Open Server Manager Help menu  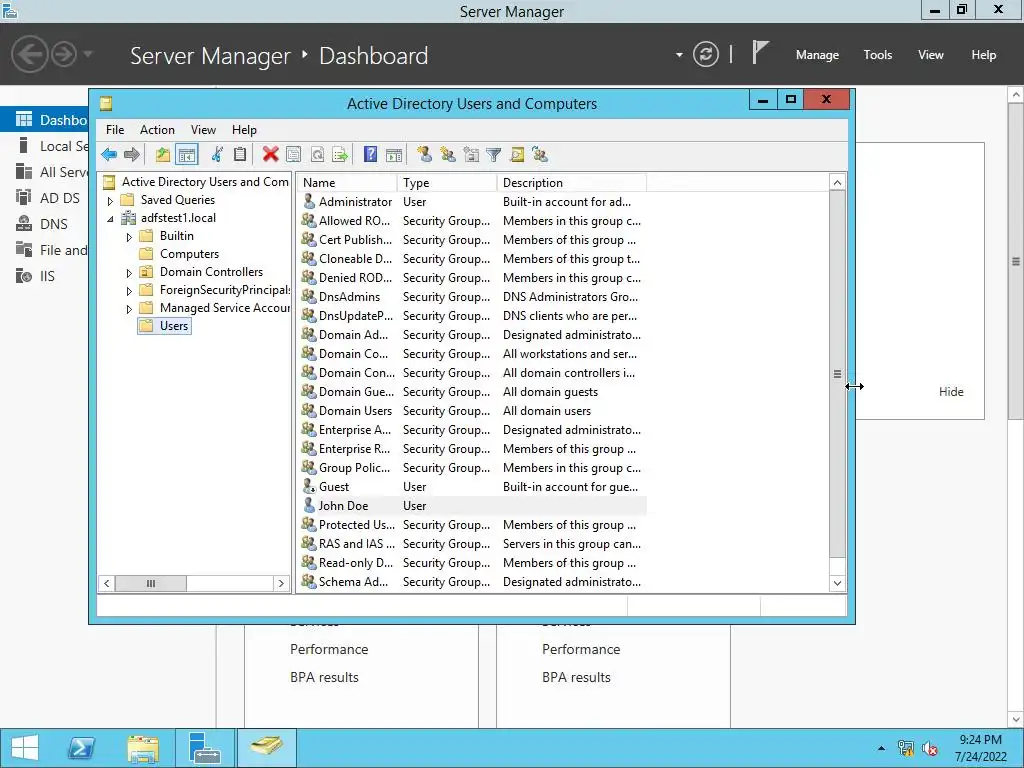[x=984, y=55]
